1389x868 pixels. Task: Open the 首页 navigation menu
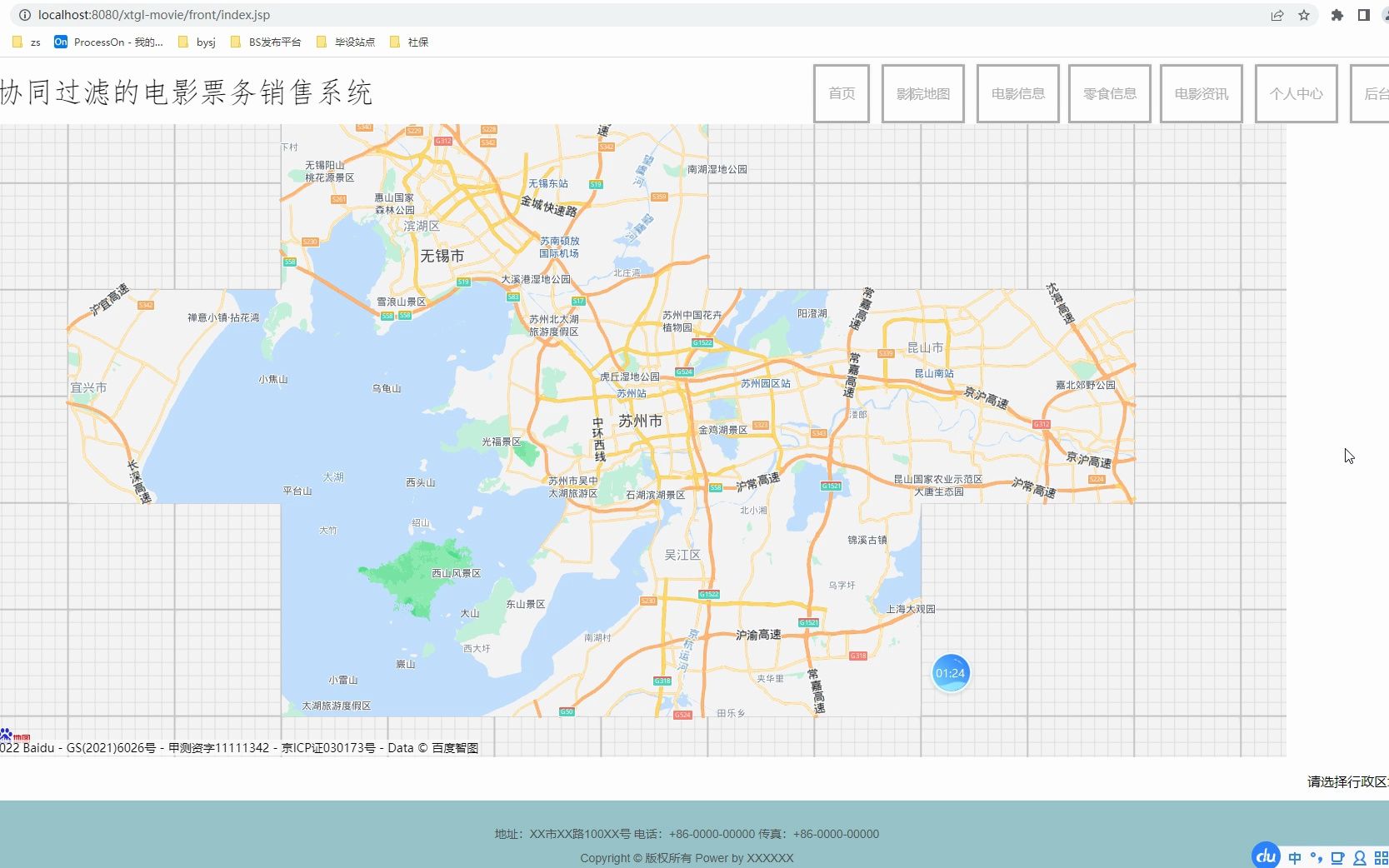[842, 93]
